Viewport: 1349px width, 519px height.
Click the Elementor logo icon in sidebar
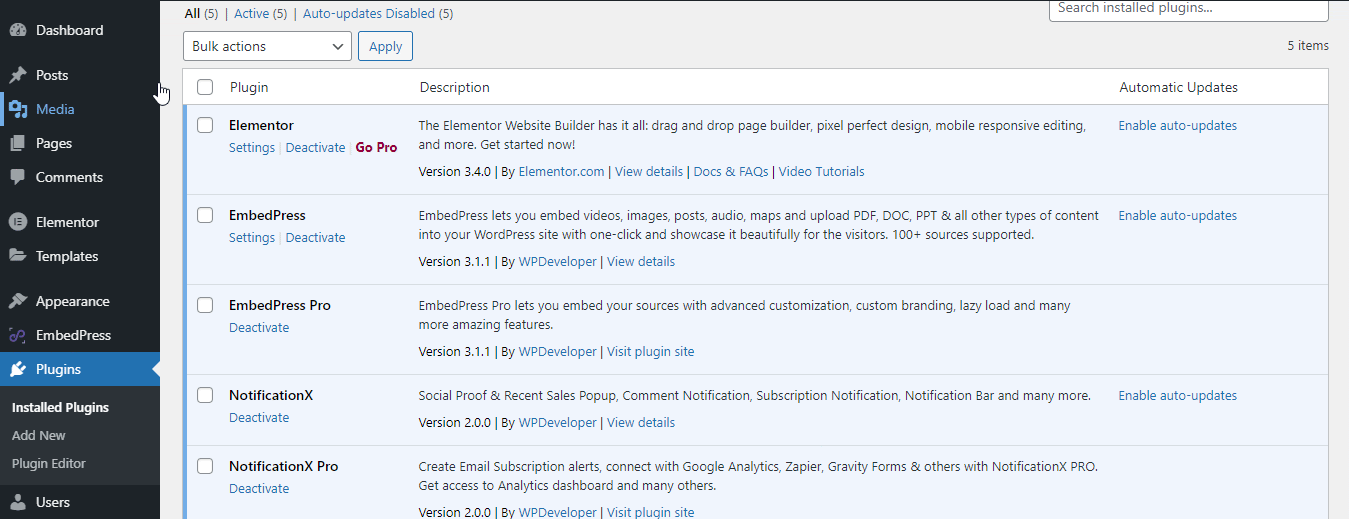pos(18,222)
